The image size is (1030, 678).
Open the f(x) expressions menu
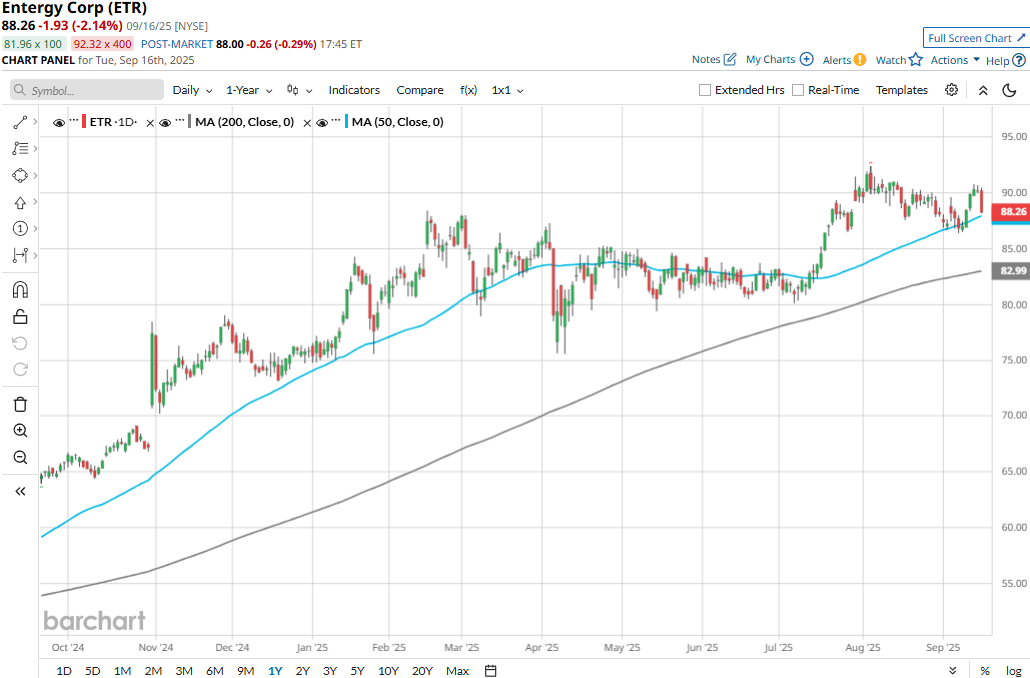(x=468, y=90)
